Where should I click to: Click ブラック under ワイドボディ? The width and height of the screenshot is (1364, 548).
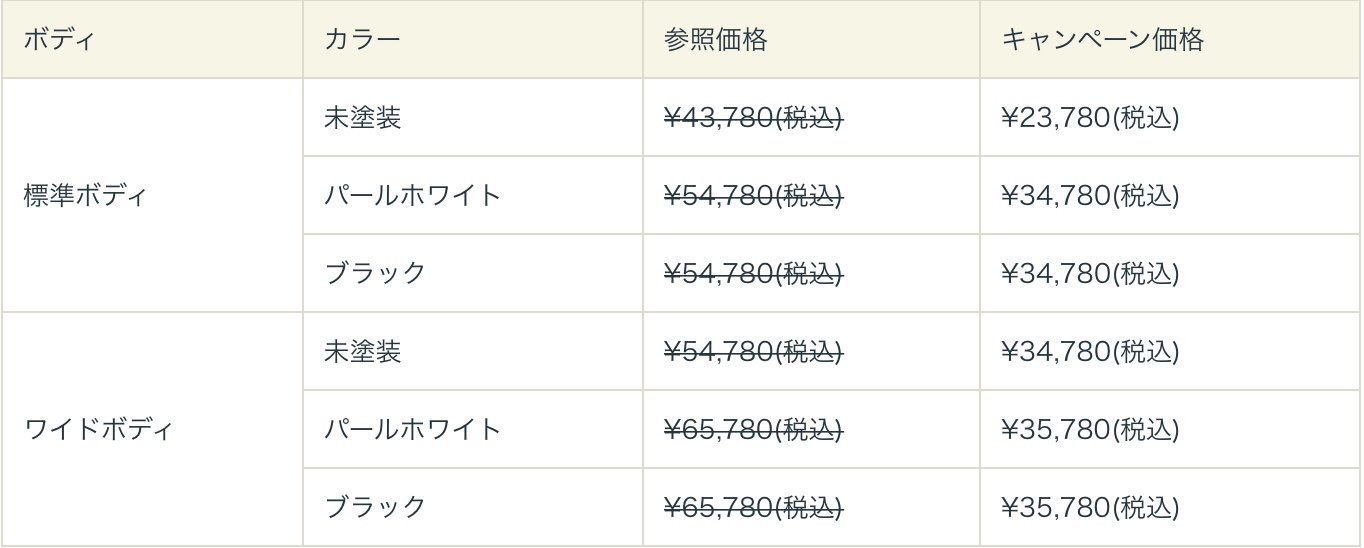tap(375, 507)
